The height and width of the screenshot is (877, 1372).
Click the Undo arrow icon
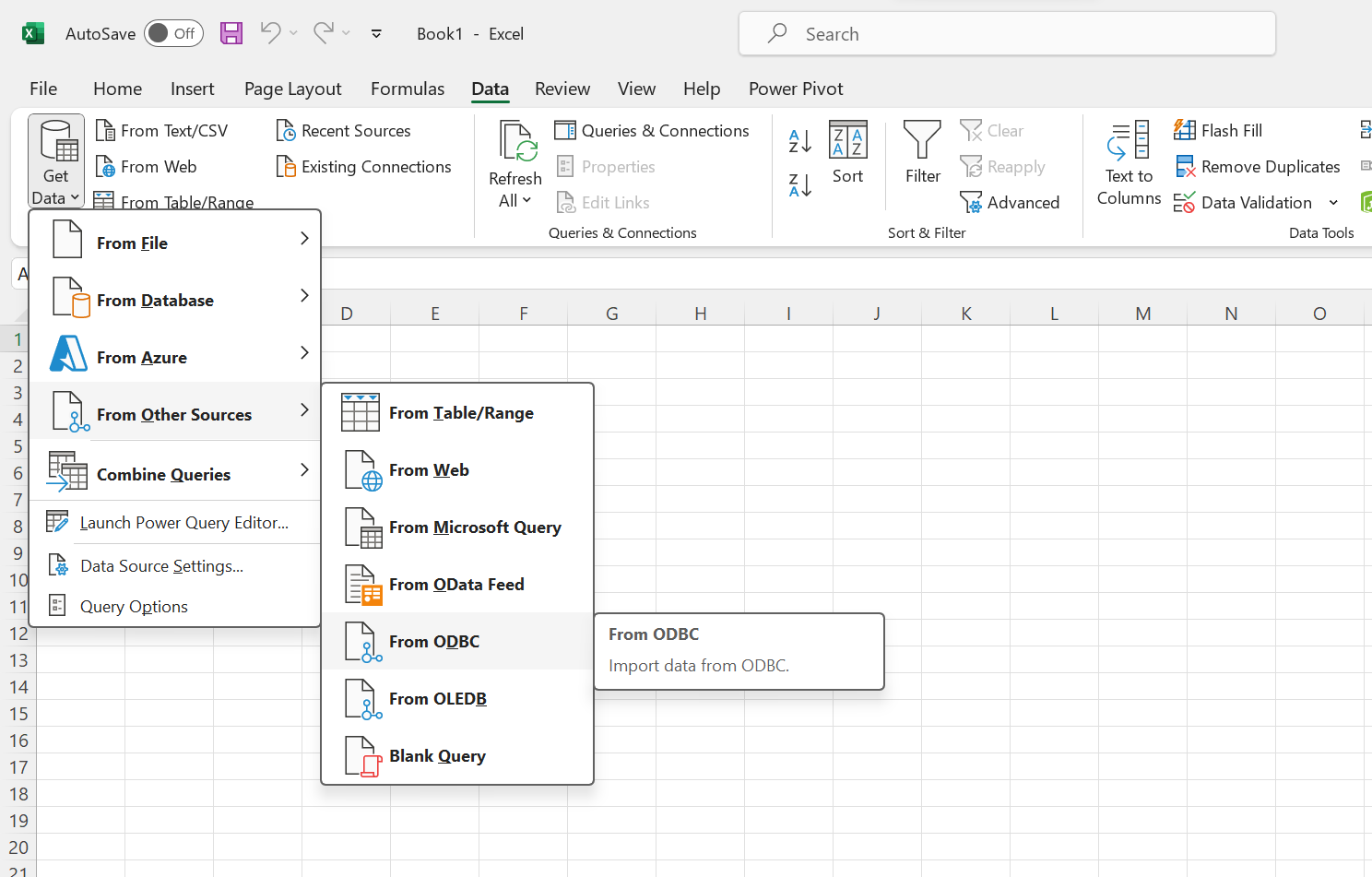270,33
